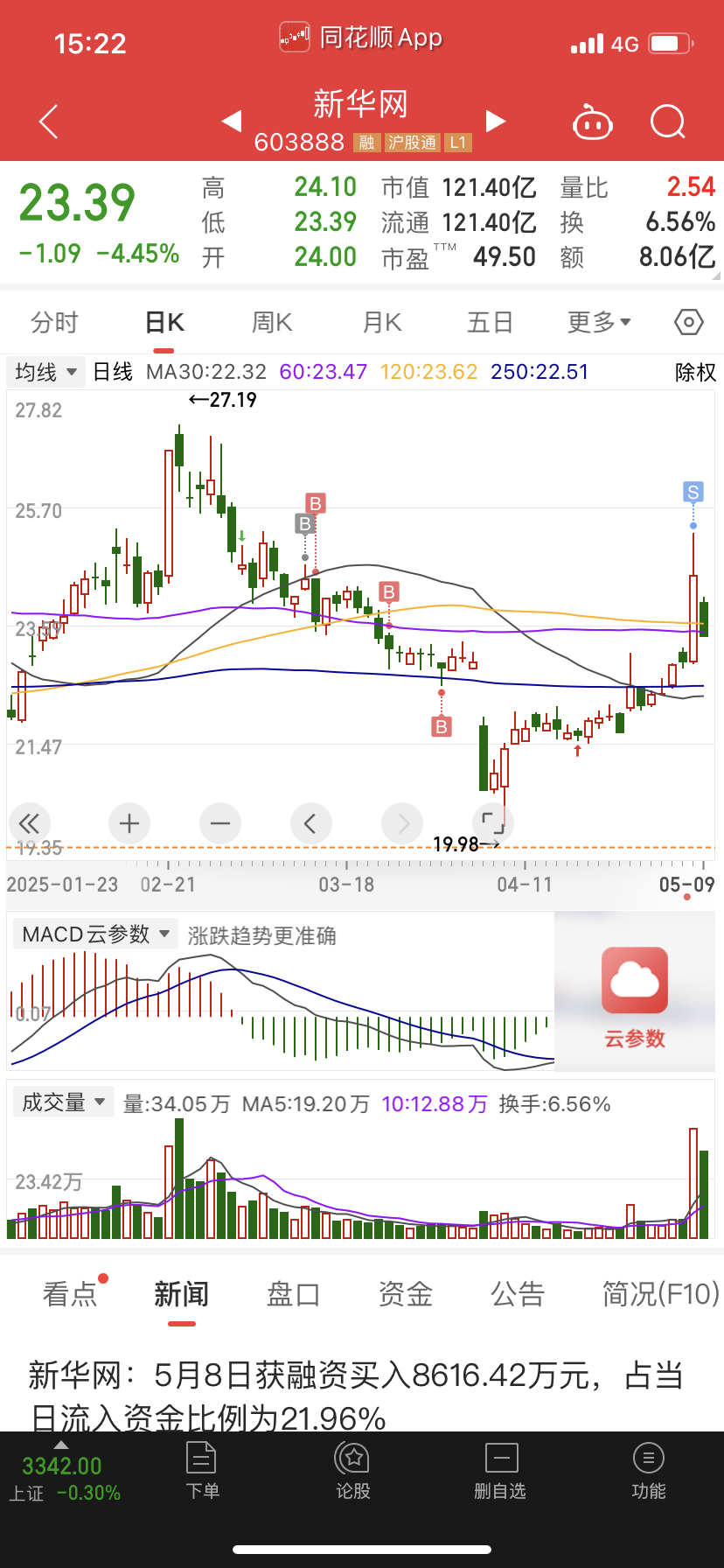Screen dimensions: 724x1568
Task: Go to next stock with right triangle
Action: [496, 121]
